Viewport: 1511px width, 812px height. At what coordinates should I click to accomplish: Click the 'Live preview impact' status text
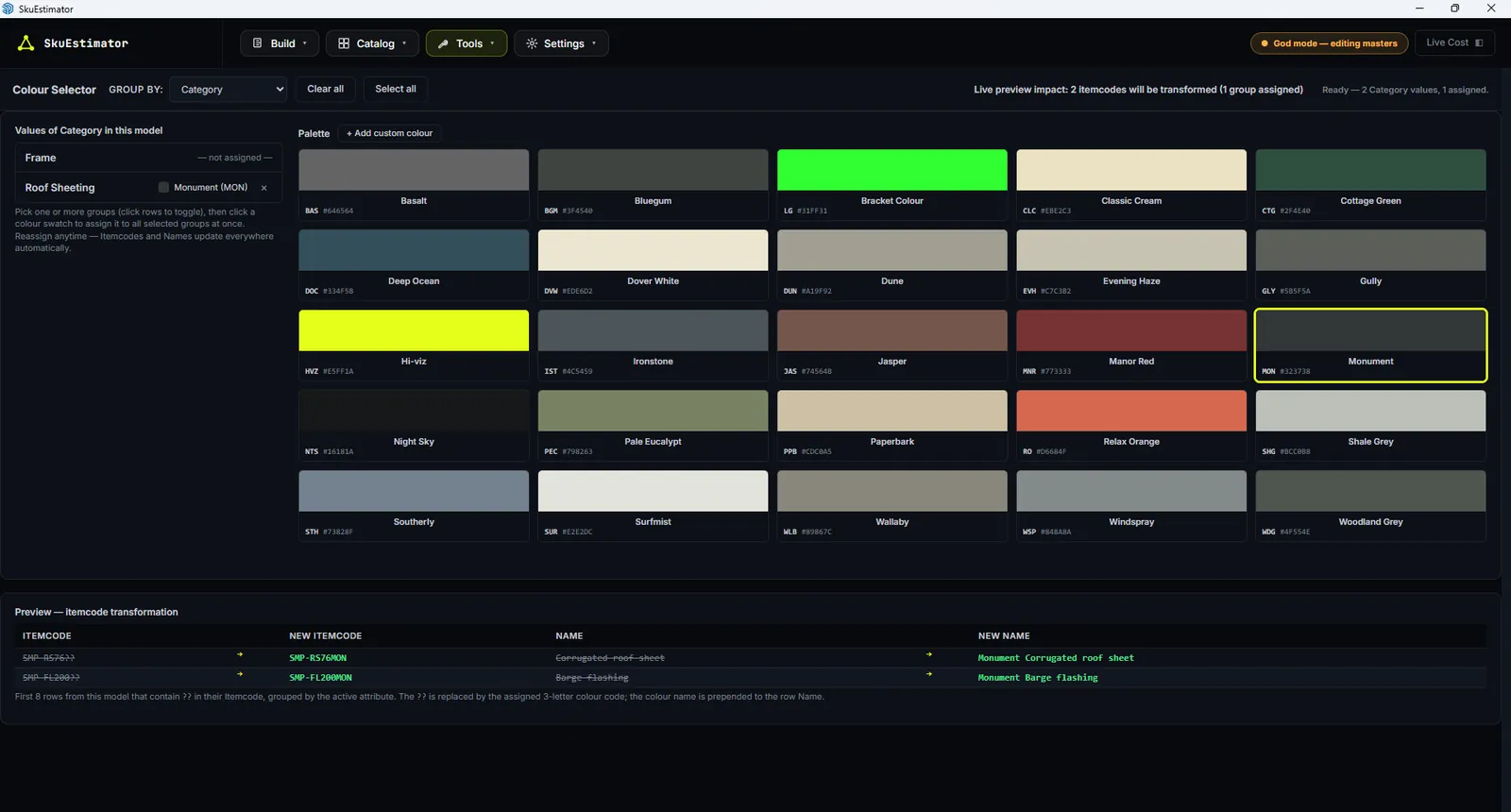(x=1138, y=90)
